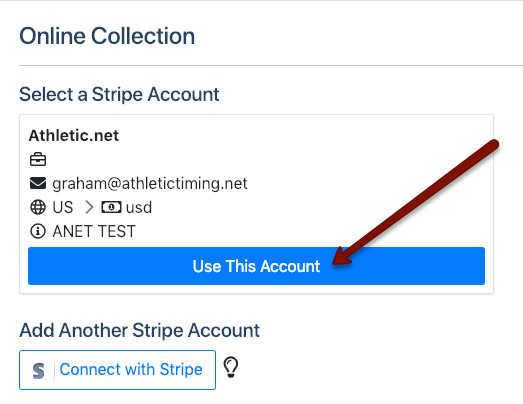Click the Athletic.net Stripe account card
Image resolution: width=523 pixels, height=404 pixels.
(x=256, y=204)
